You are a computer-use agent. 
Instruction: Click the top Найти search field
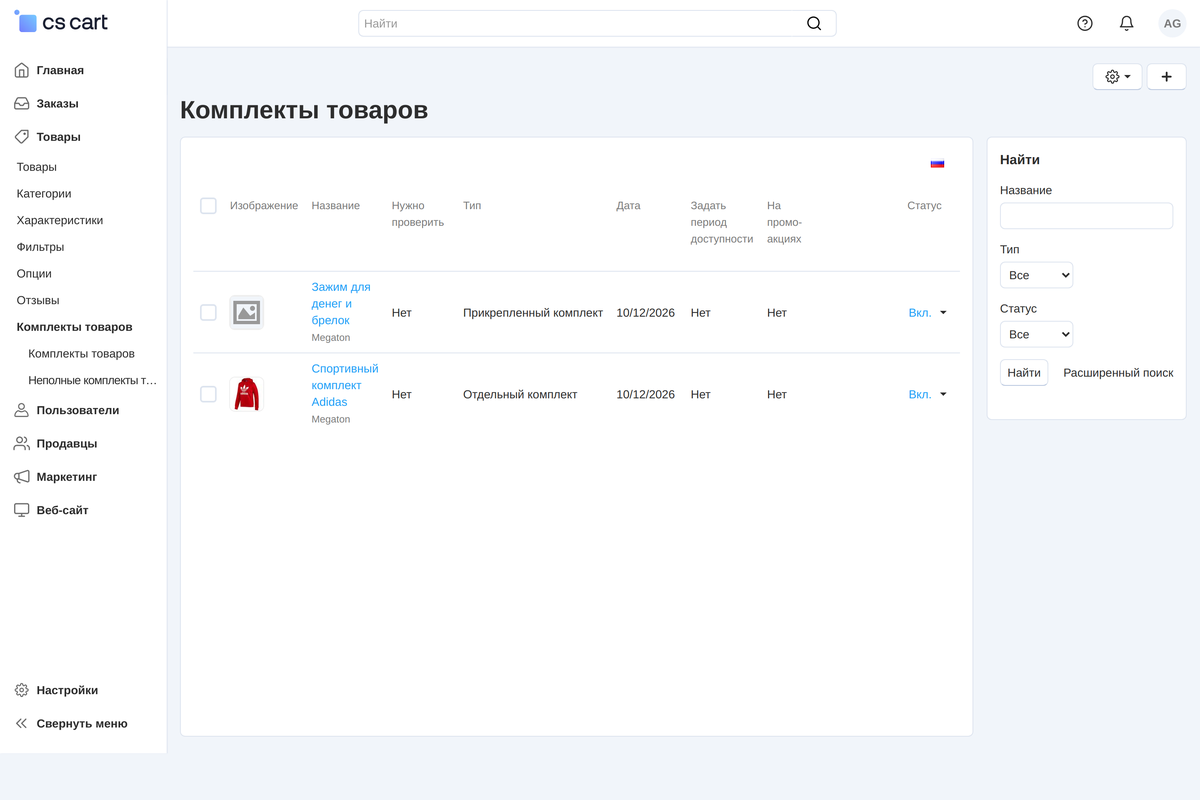597,23
